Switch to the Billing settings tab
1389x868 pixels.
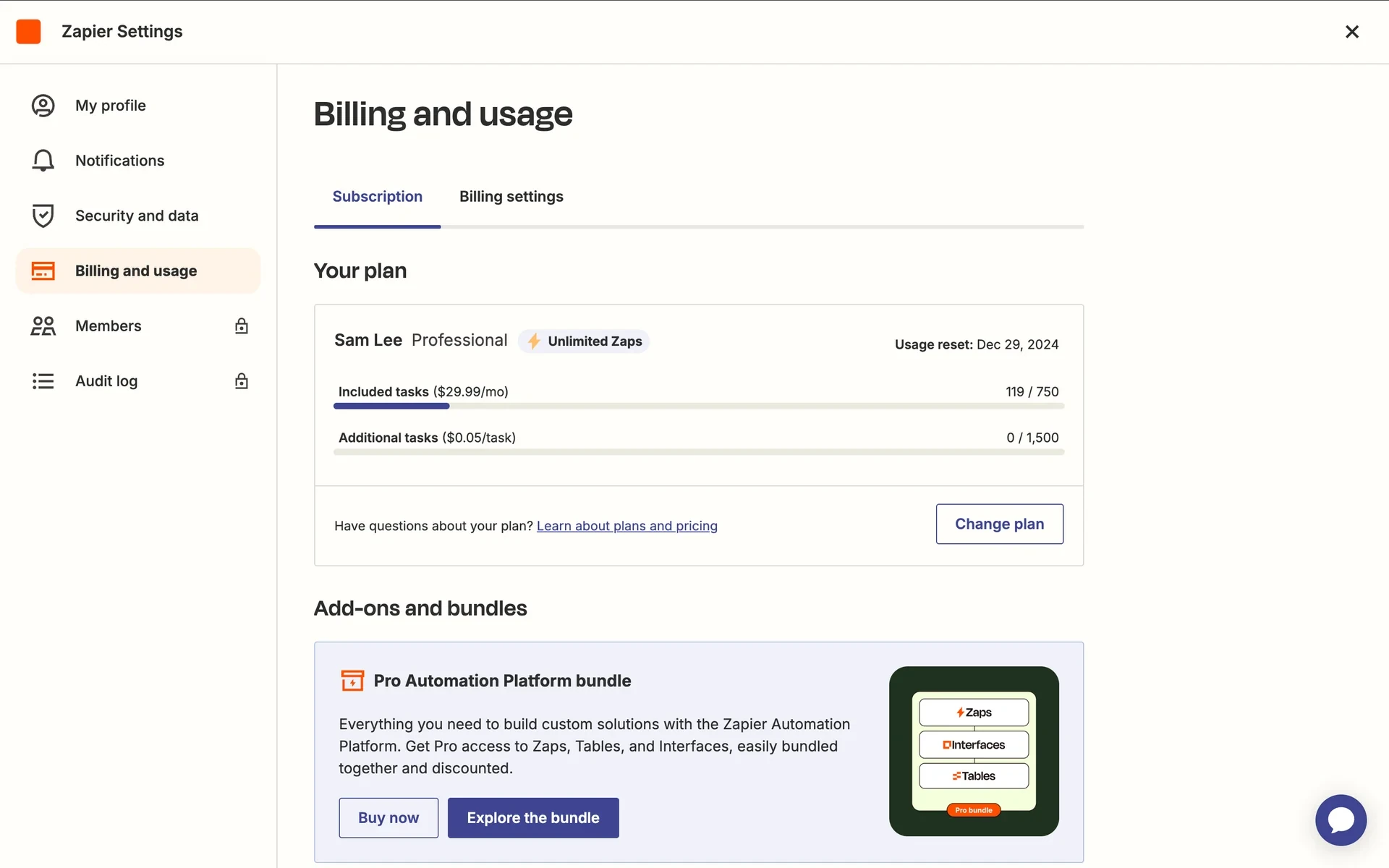coord(511,197)
